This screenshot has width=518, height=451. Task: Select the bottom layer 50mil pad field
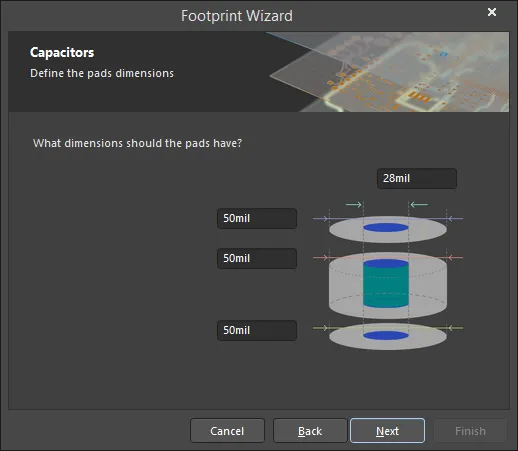(x=257, y=330)
